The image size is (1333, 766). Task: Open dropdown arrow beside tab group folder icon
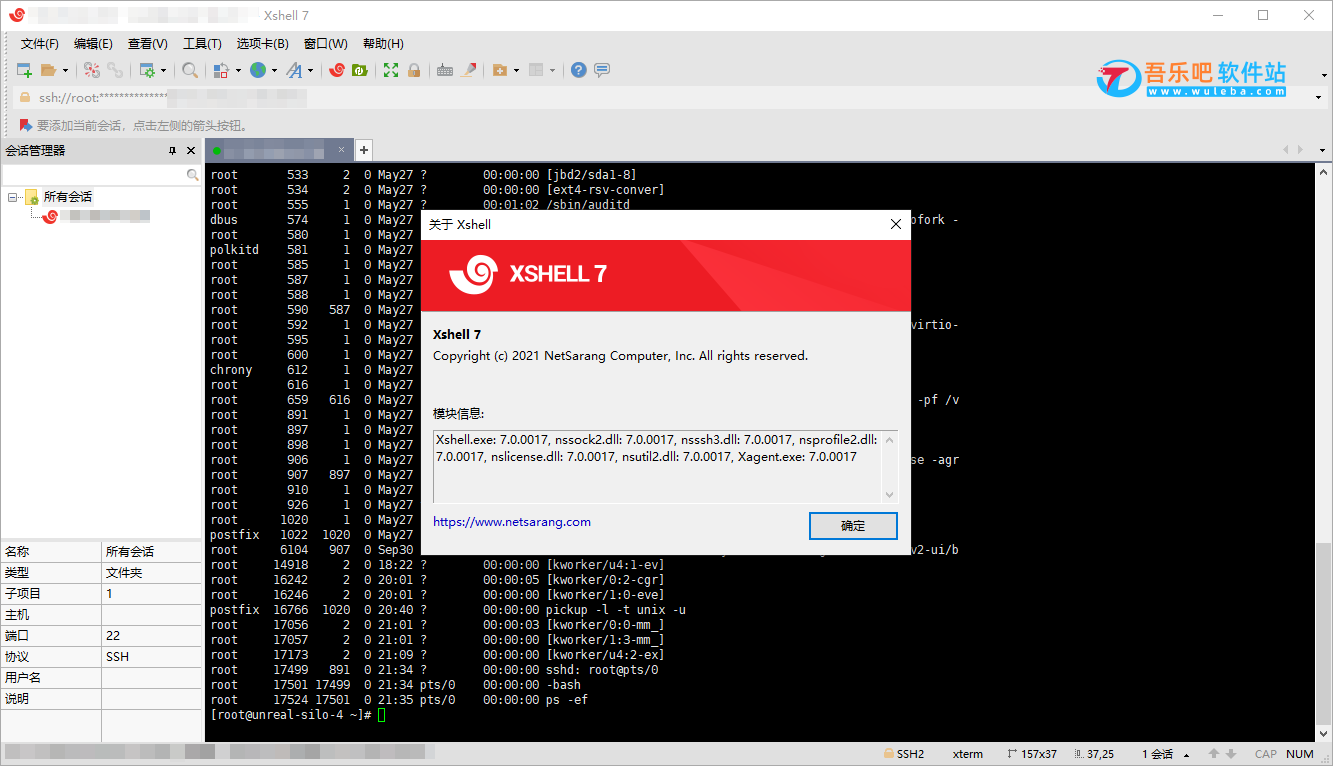[516, 71]
